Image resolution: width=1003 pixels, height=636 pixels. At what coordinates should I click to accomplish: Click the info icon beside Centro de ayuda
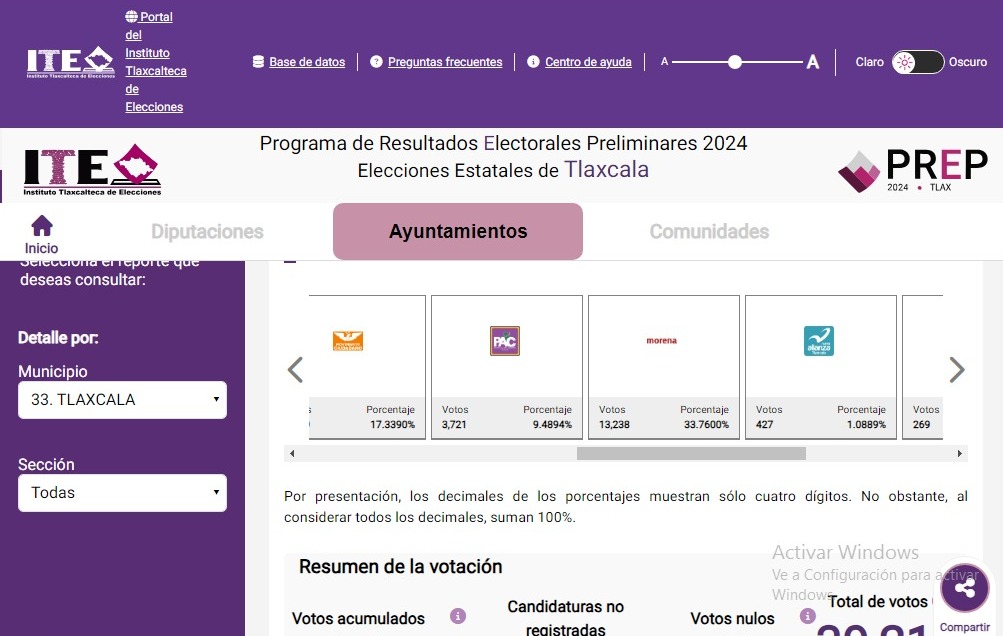(x=533, y=61)
